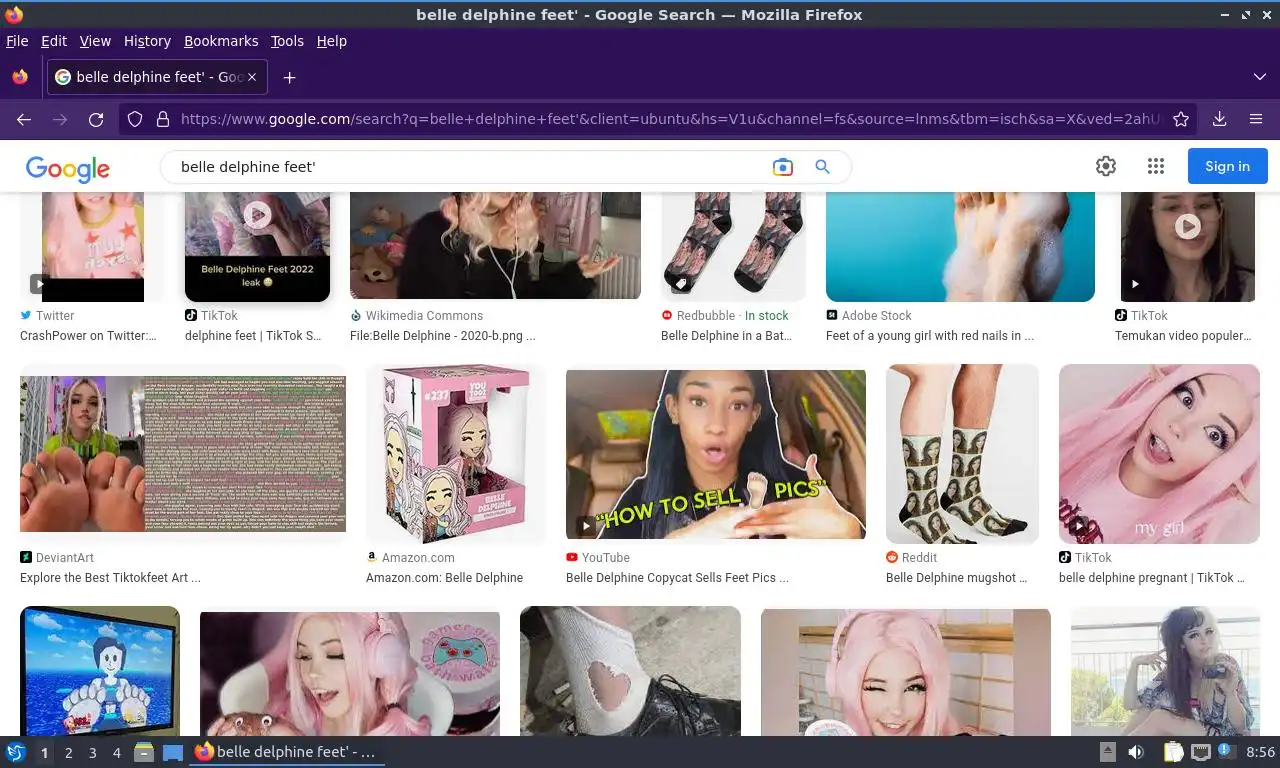Image resolution: width=1280 pixels, height=768 pixels.
Task: Go back to the previous page
Action: pos(24,119)
